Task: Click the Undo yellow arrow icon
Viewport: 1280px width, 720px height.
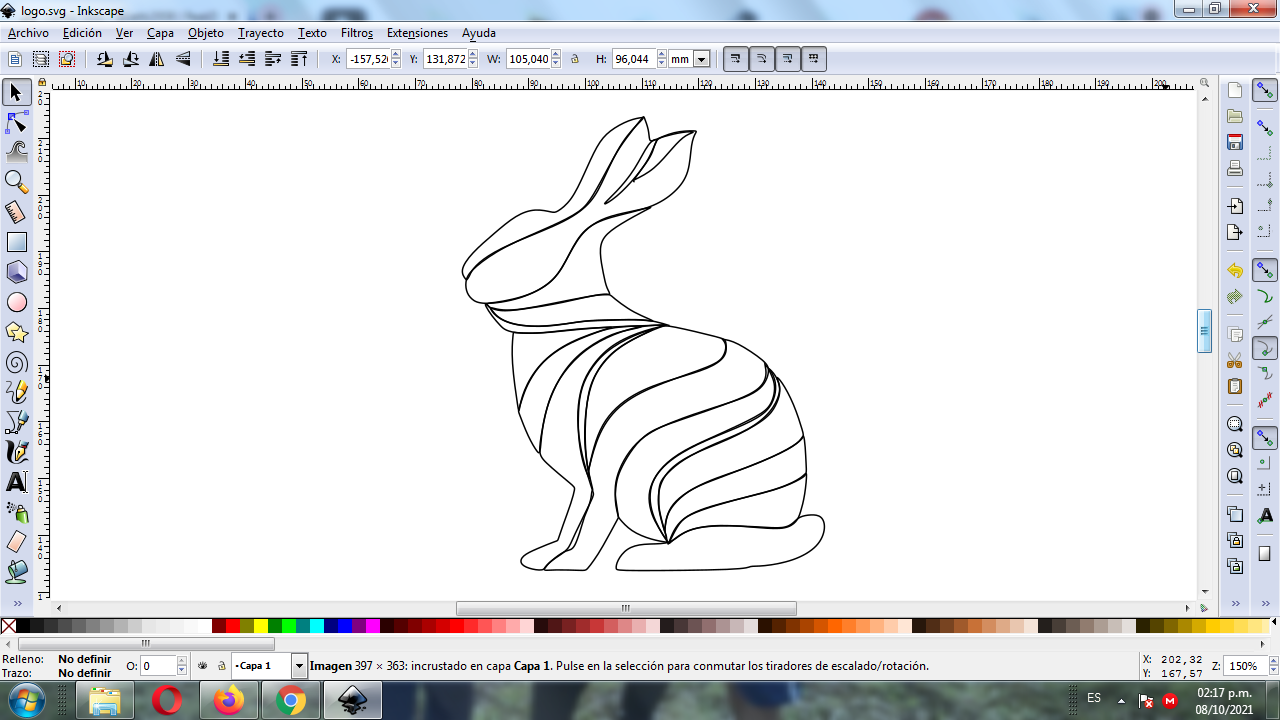Action: pyautogui.click(x=1235, y=270)
